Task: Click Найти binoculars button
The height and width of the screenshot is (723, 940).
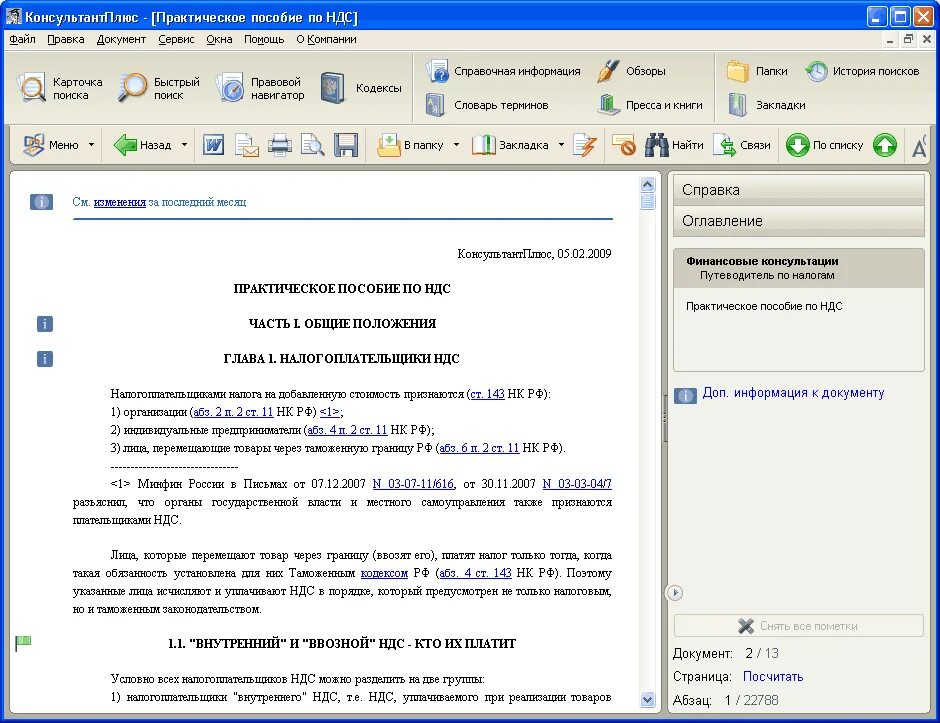Action: (674, 145)
